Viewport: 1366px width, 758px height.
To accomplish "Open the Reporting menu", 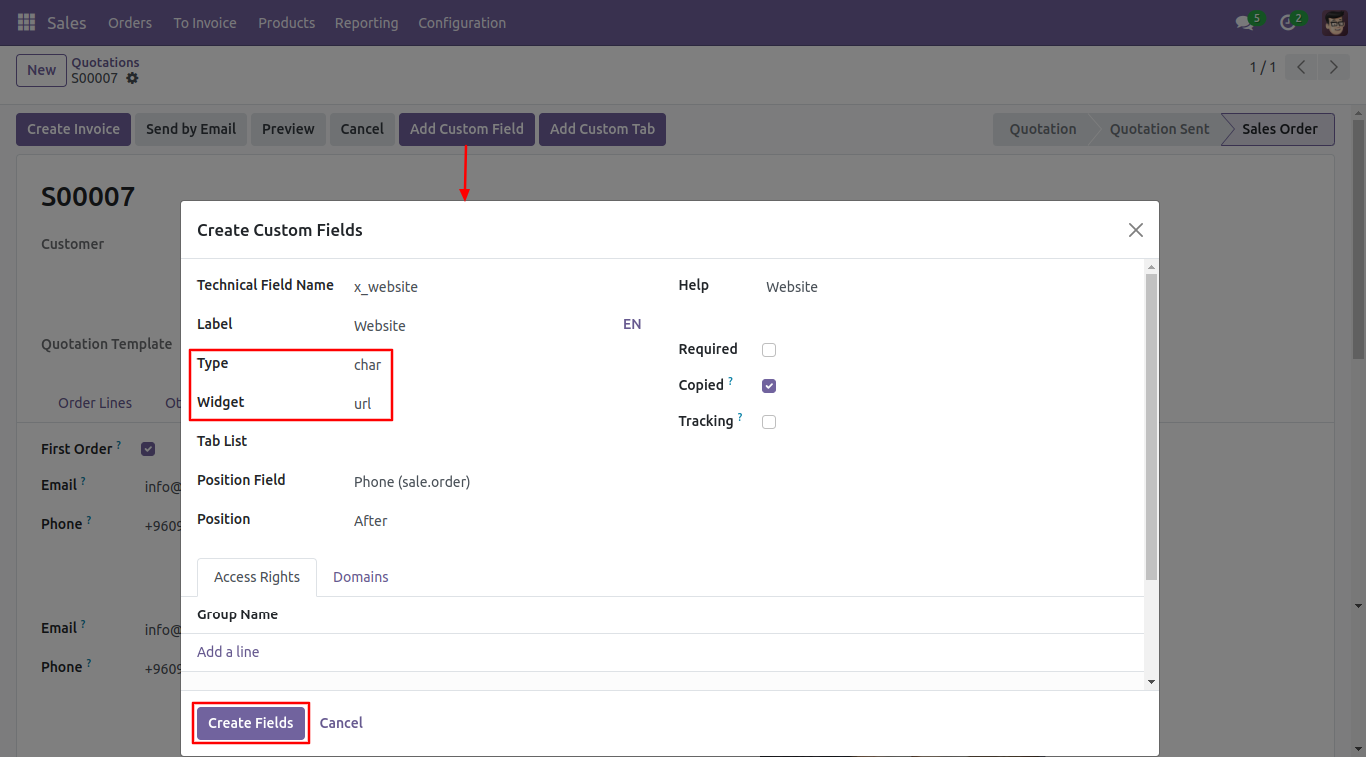I will point(366,22).
